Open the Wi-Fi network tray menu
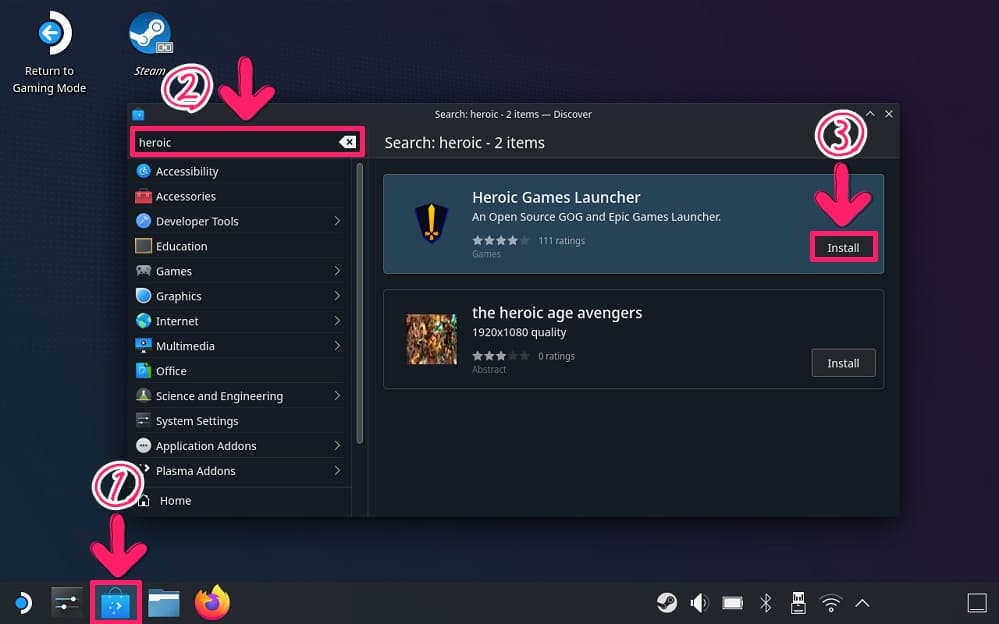 (831, 602)
